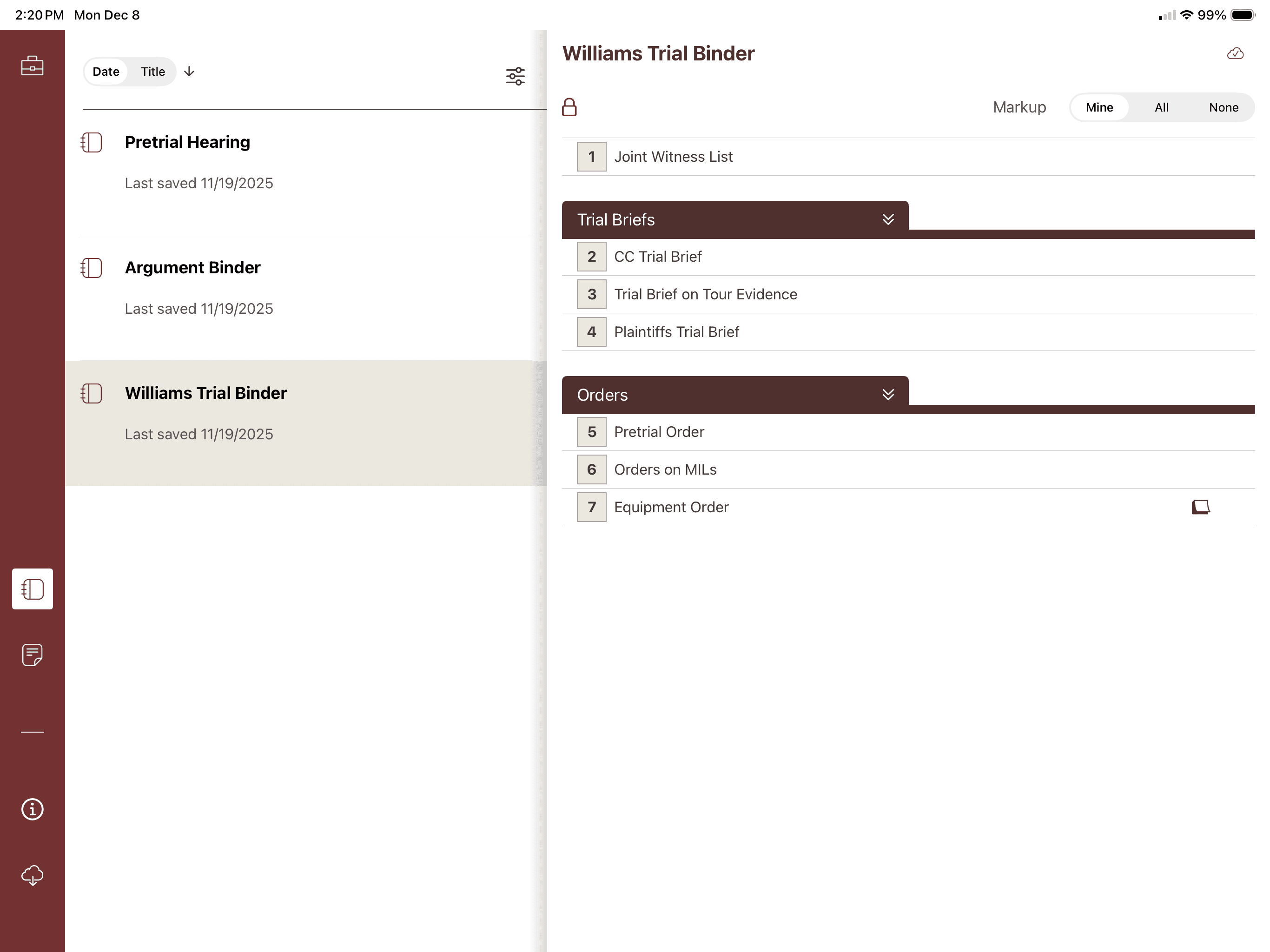Collapse the Orders section chevron
This screenshot has width=1270, height=952.
(x=887, y=395)
